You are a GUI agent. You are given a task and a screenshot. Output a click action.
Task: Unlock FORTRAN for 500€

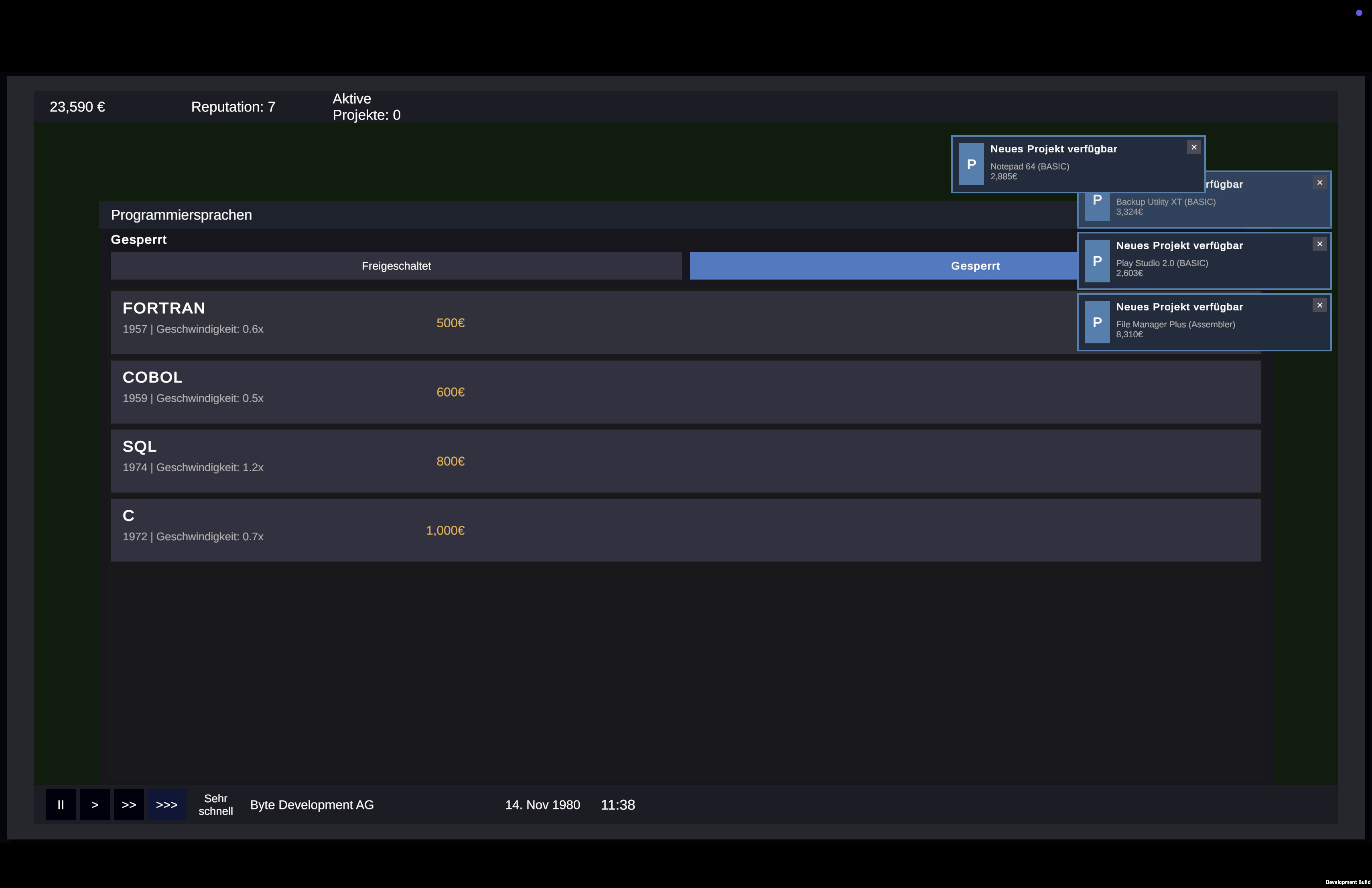coord(450,323)
